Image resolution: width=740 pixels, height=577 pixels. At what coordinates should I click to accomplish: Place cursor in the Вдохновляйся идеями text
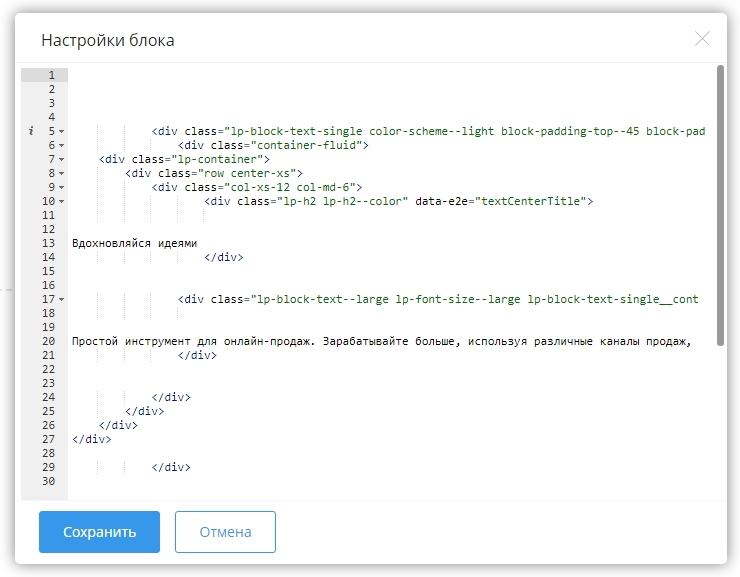point(134,243)
